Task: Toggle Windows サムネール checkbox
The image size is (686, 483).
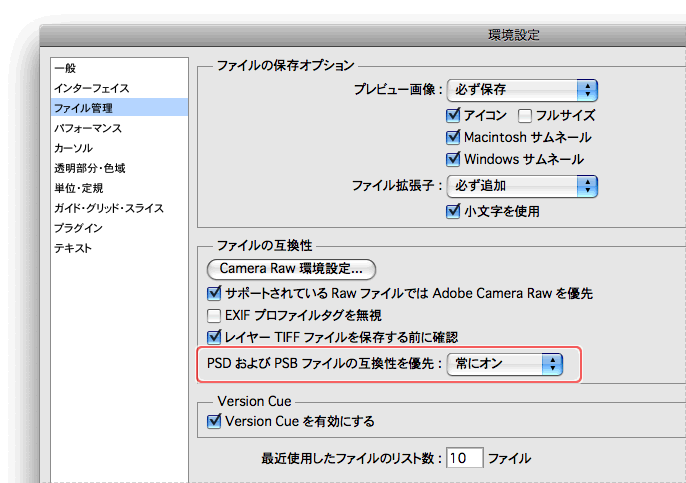Action: click(x=453, y=159)
